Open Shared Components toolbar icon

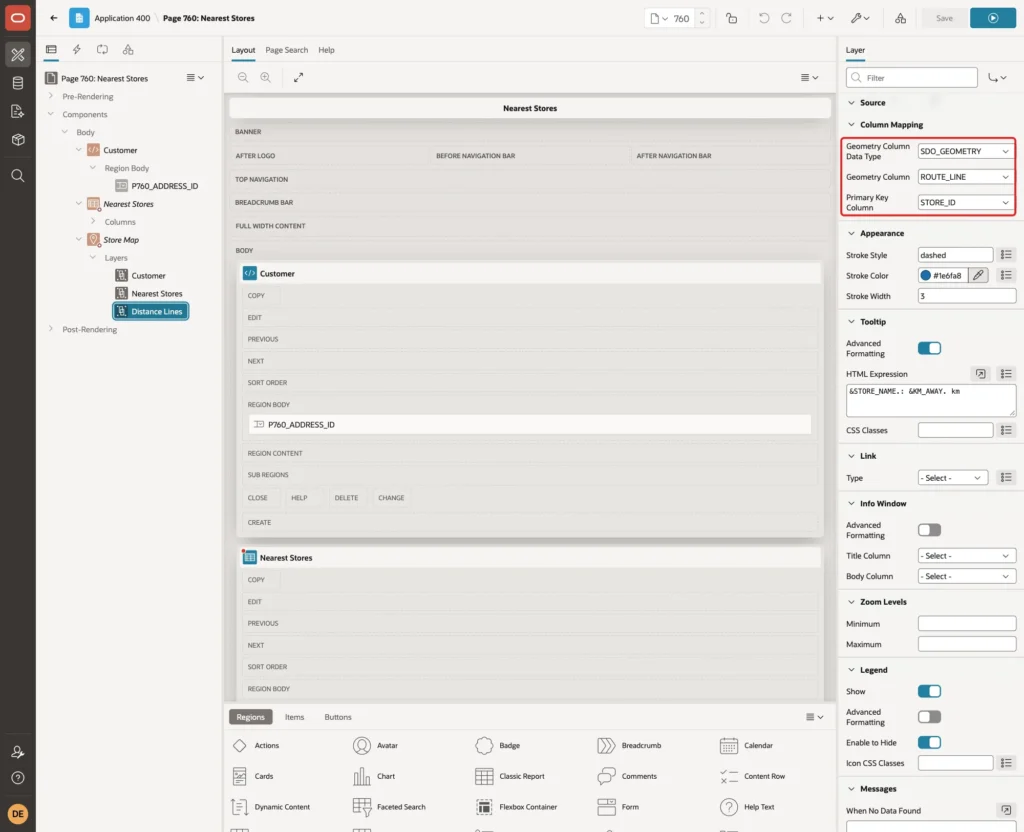900,18
